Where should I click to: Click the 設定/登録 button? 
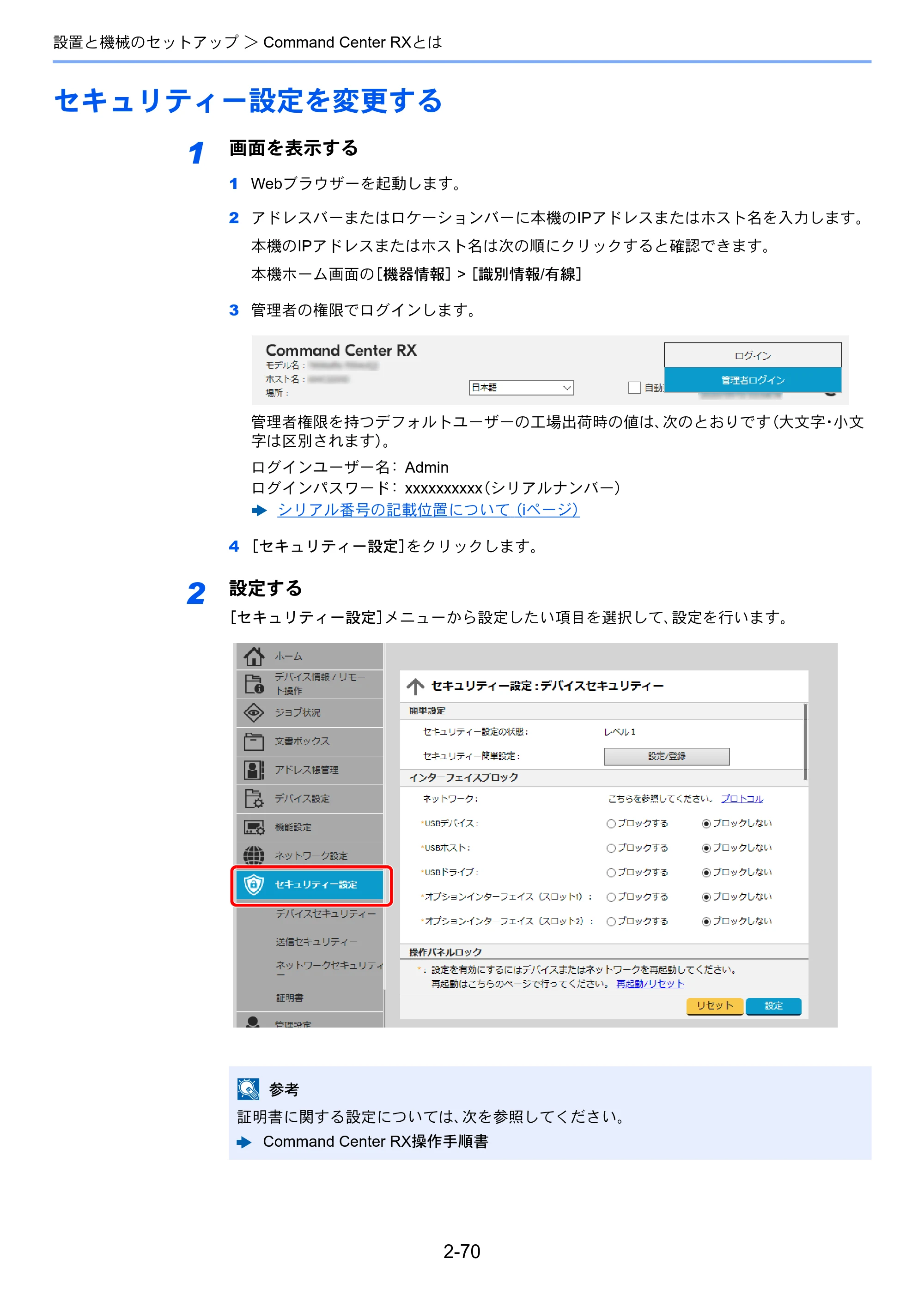667,756
